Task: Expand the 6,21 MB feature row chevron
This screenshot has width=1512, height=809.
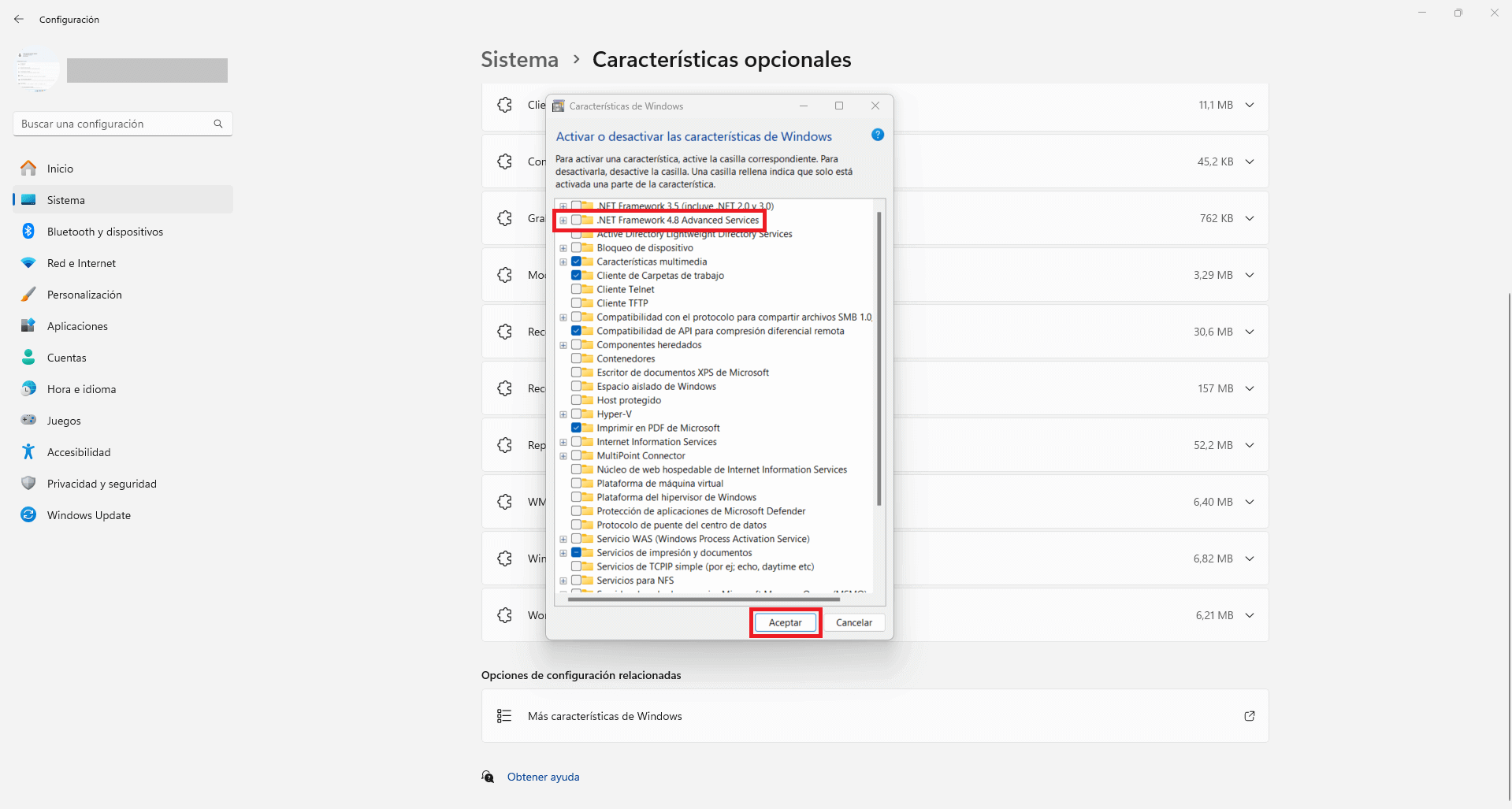Action: click(x=1250, y=615)
